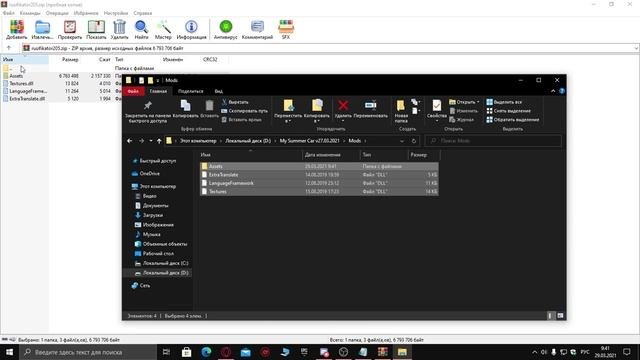Expand the Explorer address bar history dropdown

(x=402, y=141)
